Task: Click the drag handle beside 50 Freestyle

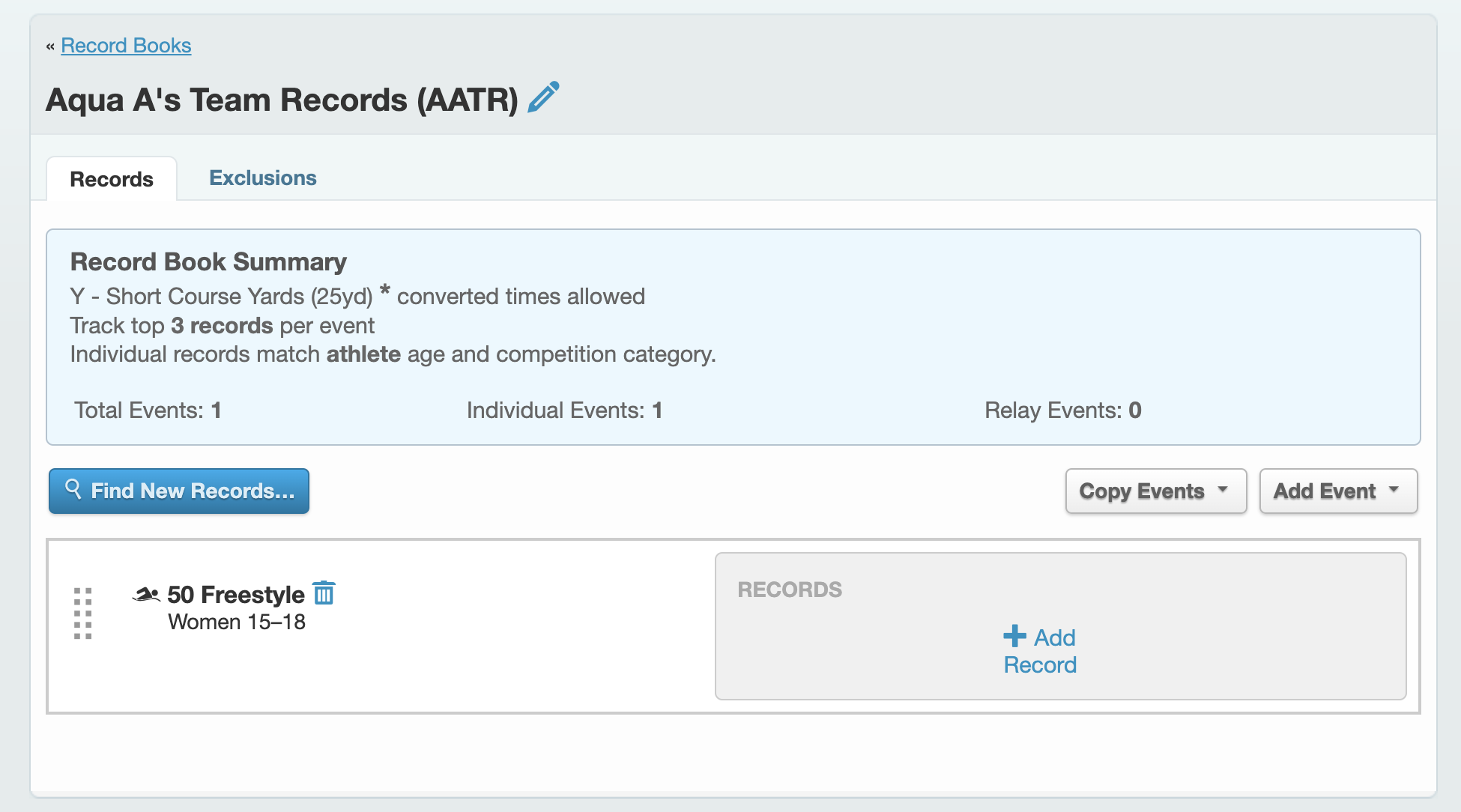Action: [x=82, y=613]
